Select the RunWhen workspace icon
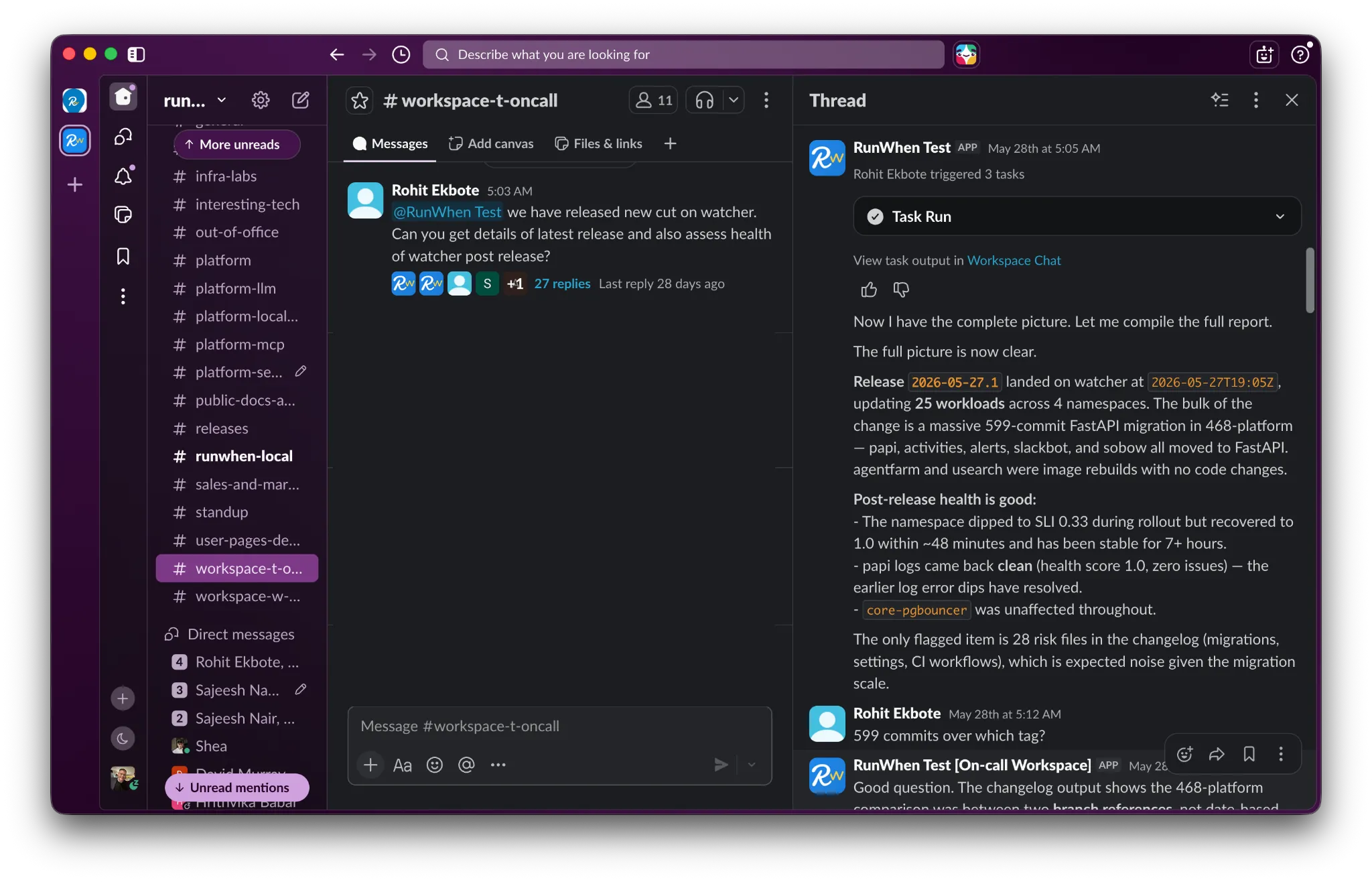The height and width of the screenshot is (882, 1372). (x=75, y=141)
